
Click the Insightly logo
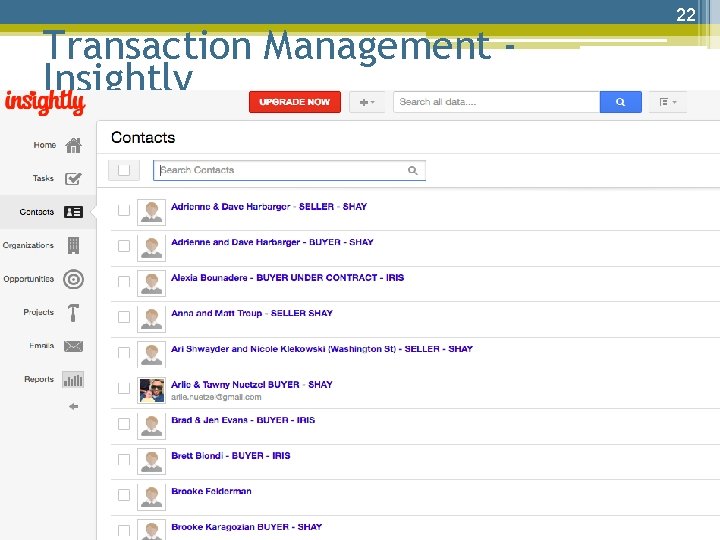(45, 102)
